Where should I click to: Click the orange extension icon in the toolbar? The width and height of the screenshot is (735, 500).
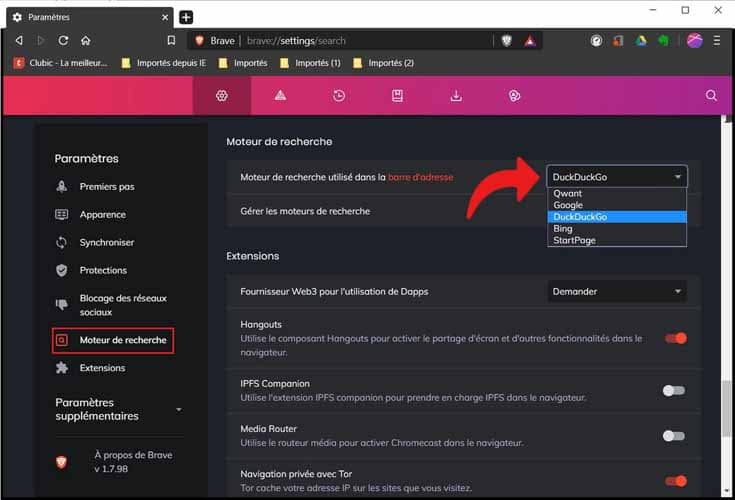(619, 41)
